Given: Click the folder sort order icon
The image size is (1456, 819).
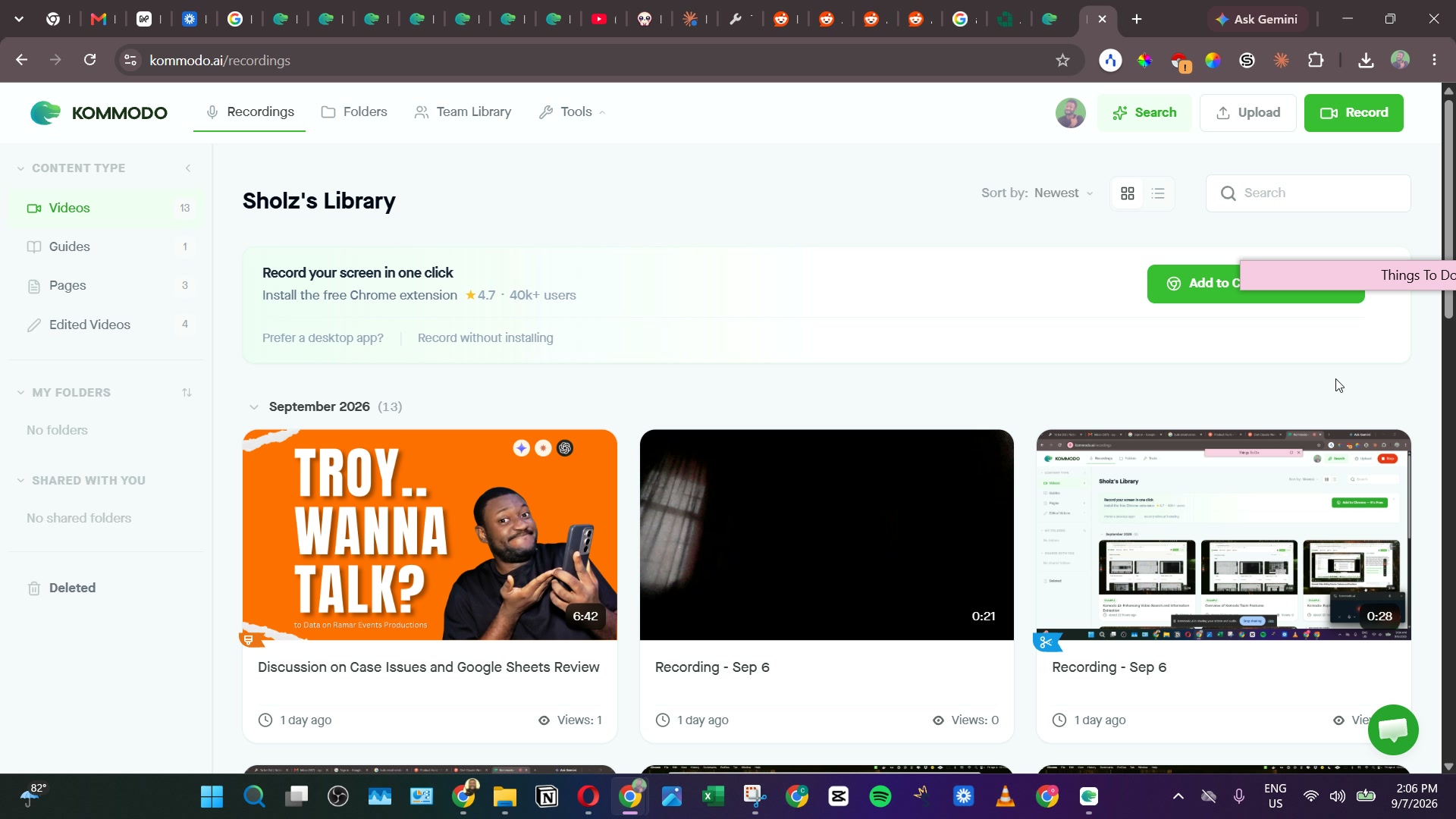Looking at the screenshot, I should click(187, 393).
